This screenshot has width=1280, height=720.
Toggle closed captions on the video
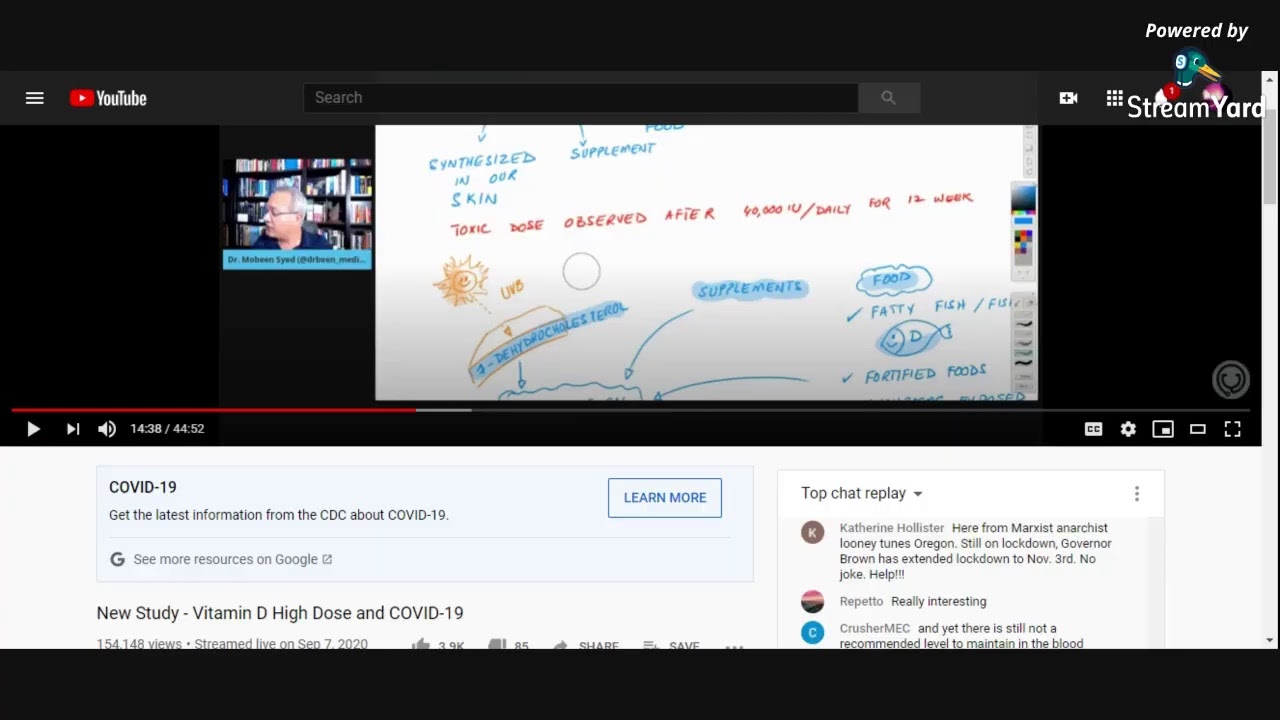pyautogui.click(x=1093, y=429)
